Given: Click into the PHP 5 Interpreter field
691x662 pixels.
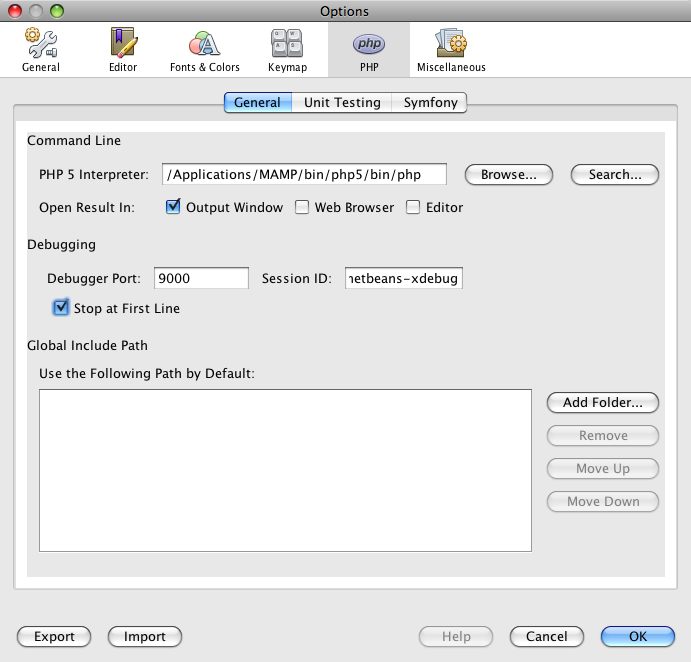Looking at the screenshot, I should [x=304, y=175].
